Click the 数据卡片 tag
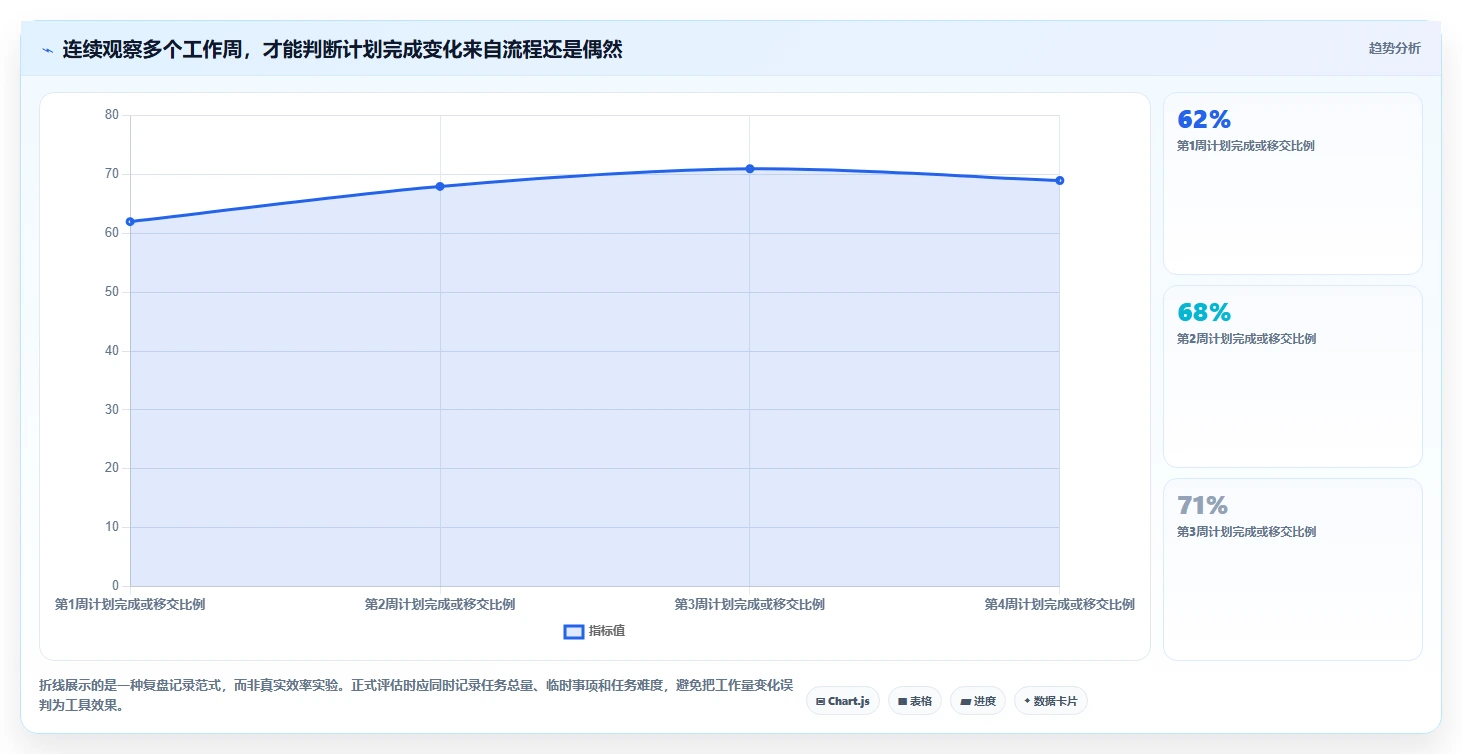Viewport: 1462px width, 754px height. tap(1051, 701)
